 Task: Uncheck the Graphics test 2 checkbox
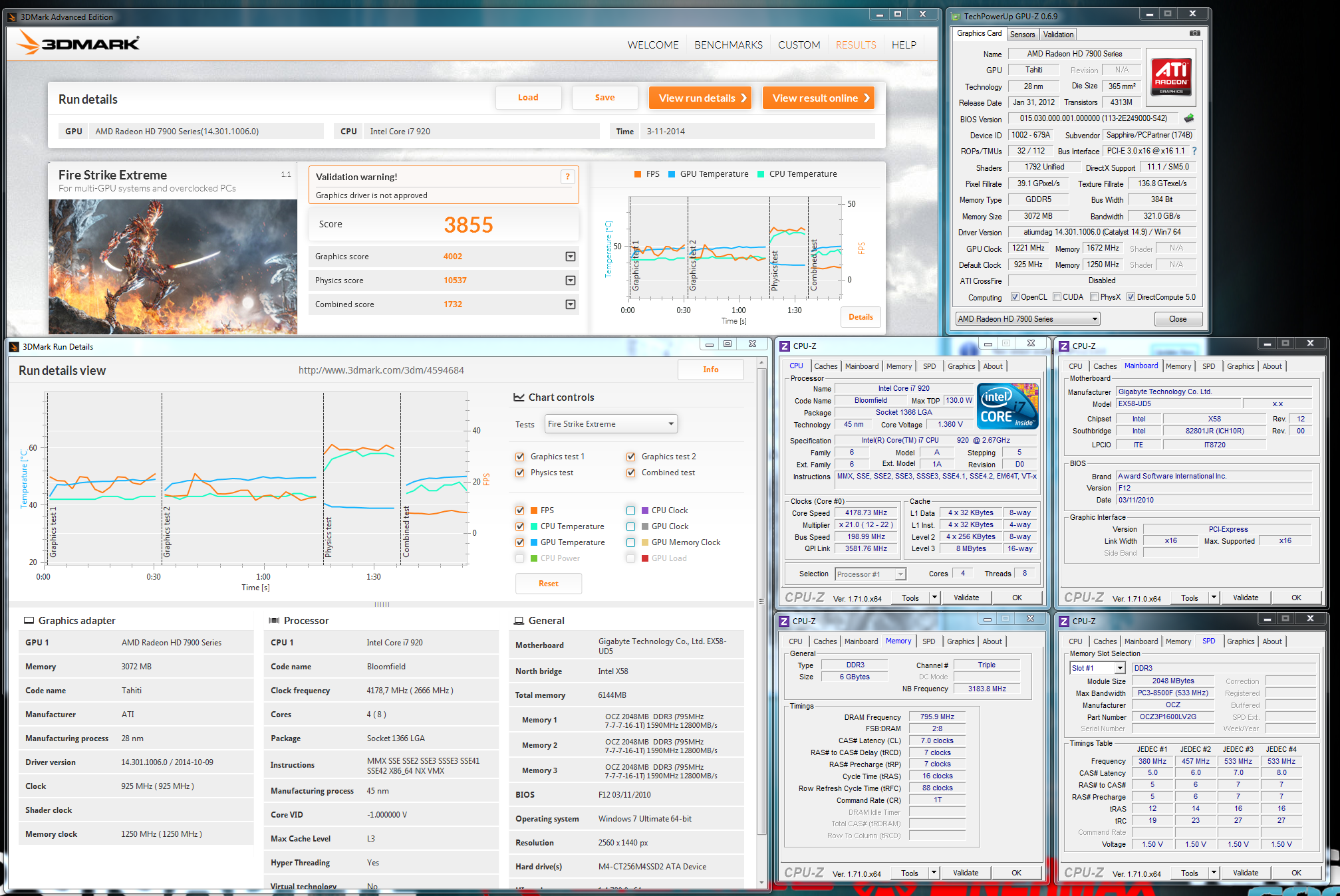(x=630, y=457)
